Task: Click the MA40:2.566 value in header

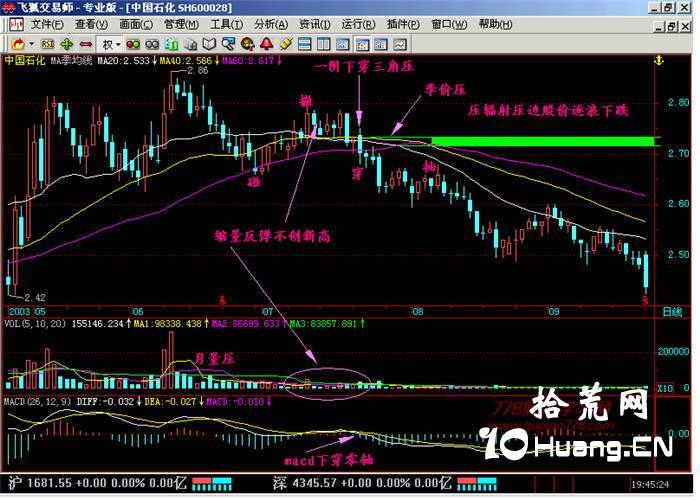Action: 186,60
